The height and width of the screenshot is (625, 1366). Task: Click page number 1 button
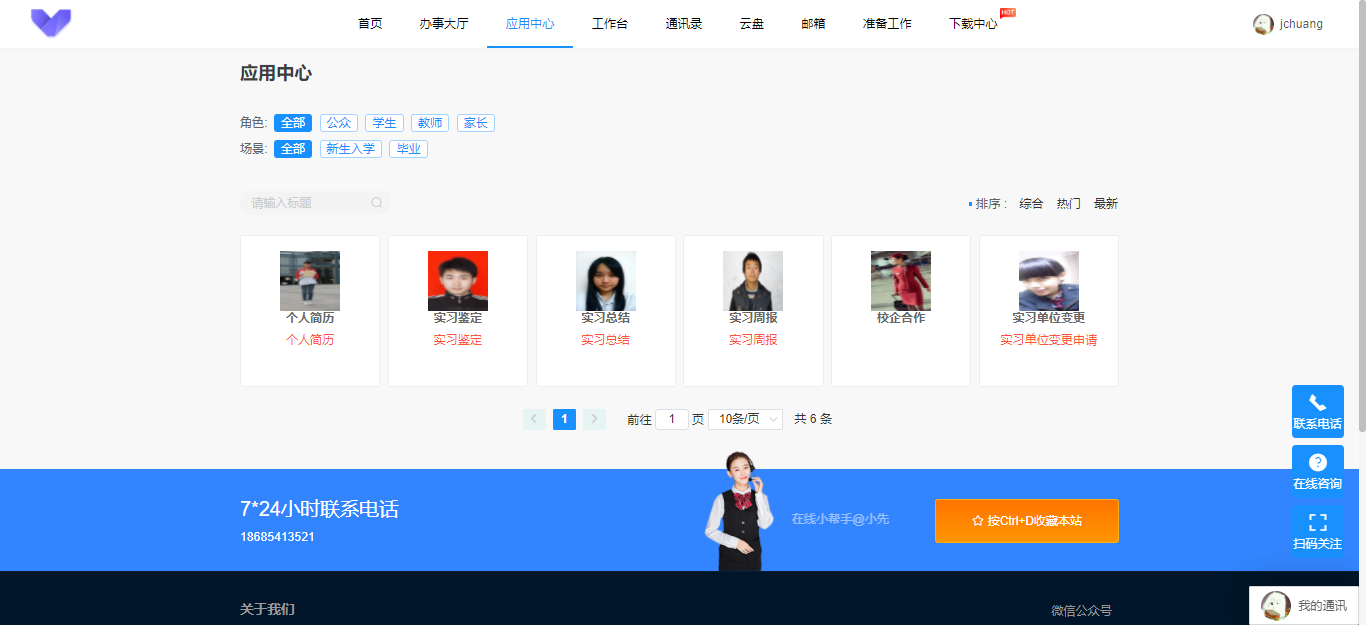coord(564,419)
